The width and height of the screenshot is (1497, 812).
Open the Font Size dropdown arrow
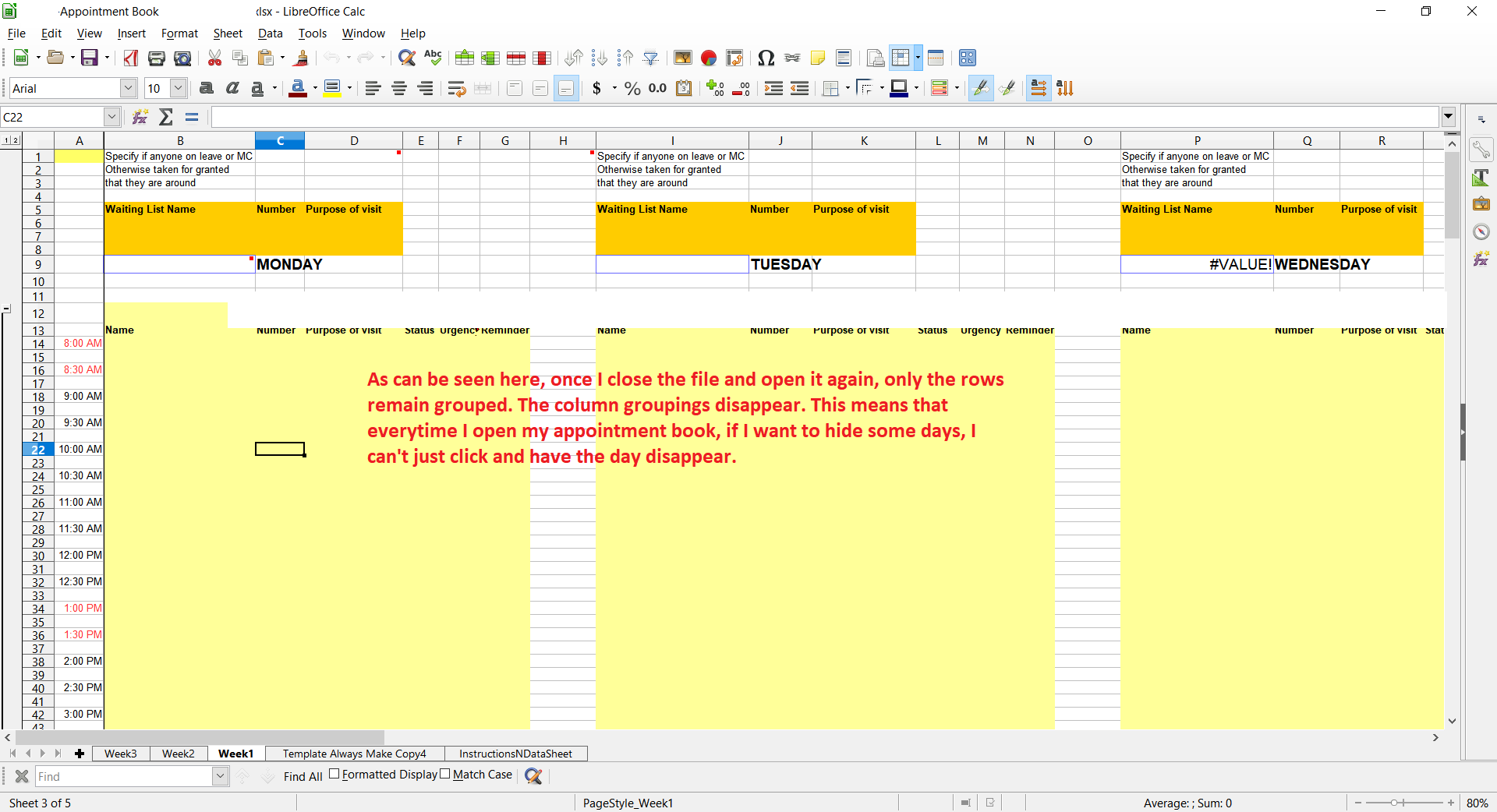179,88
